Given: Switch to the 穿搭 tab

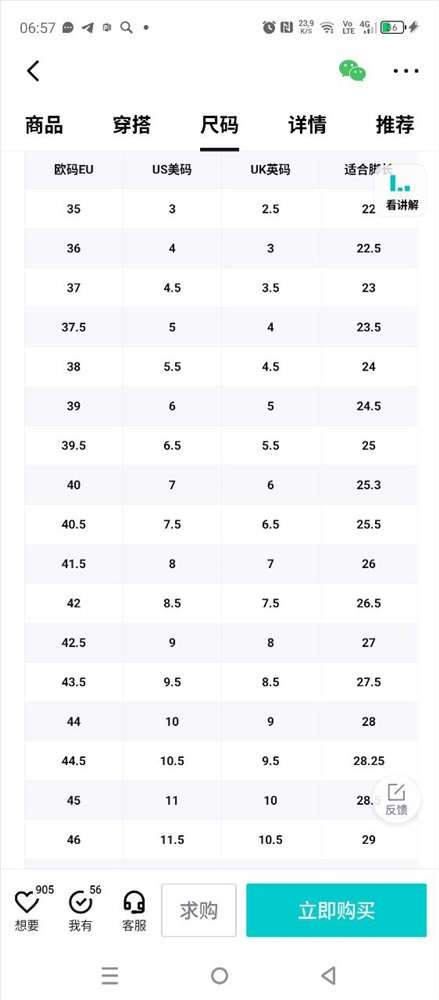Looking at the screenshot, I should pos(131,125).
